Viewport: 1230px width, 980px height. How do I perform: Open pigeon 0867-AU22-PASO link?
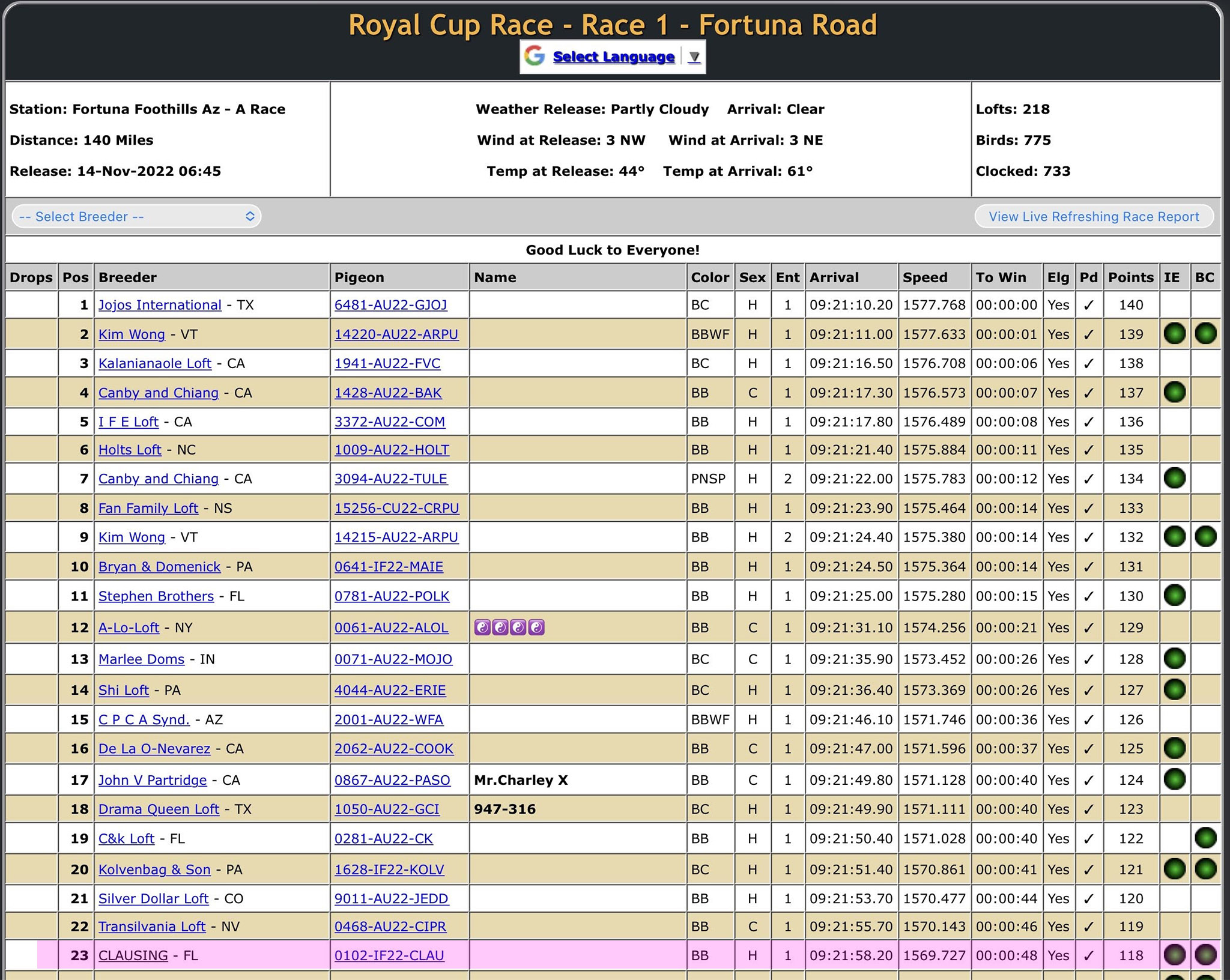[x=392, y=780]
